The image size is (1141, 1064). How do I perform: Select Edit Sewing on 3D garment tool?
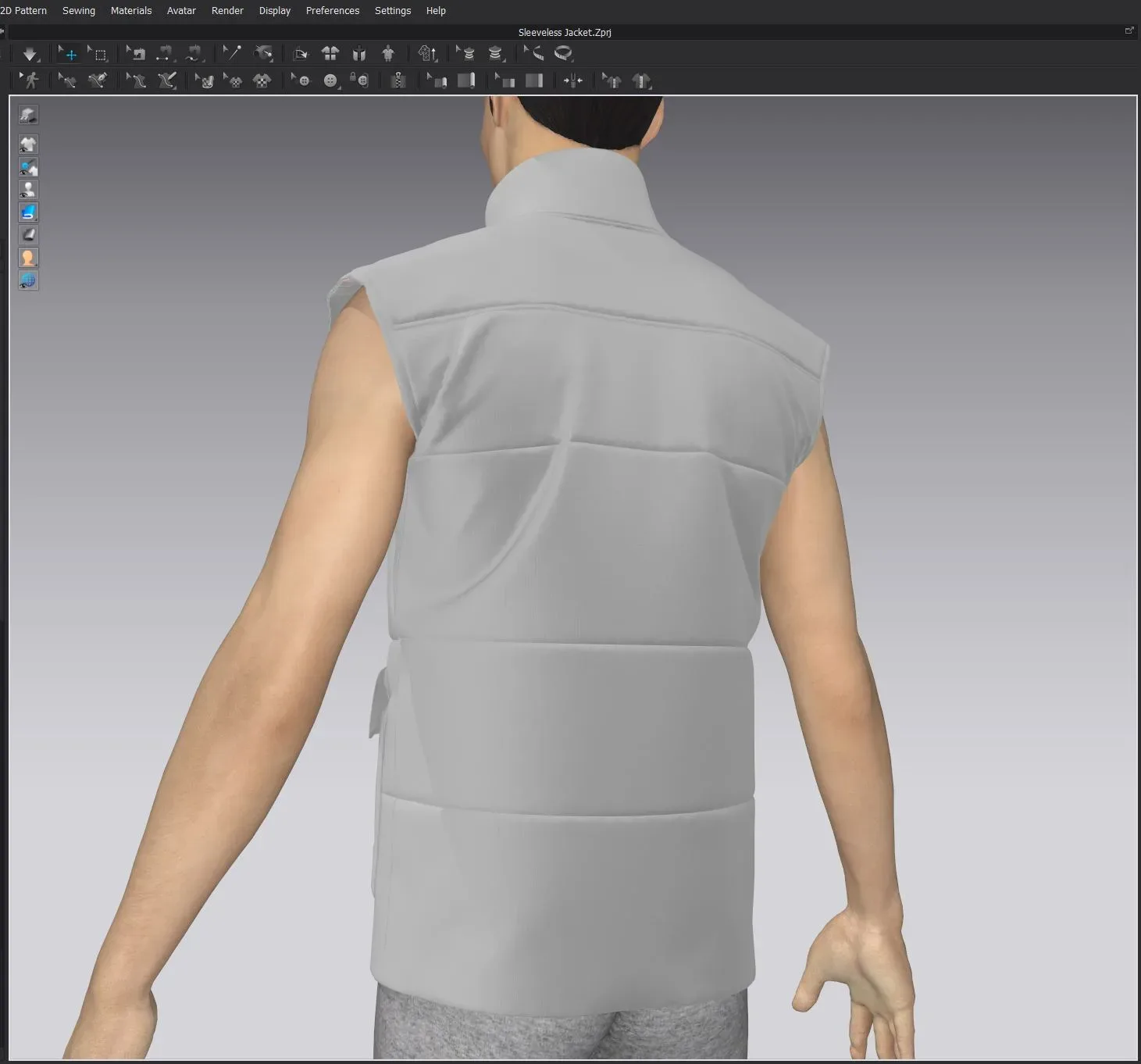pos(67,80)
